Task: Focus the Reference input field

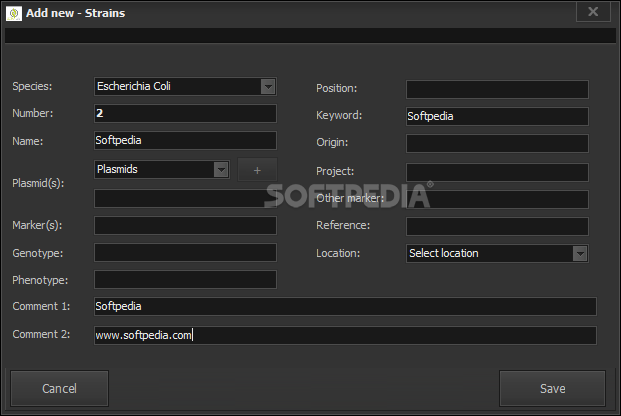Action: pos(497,226)
